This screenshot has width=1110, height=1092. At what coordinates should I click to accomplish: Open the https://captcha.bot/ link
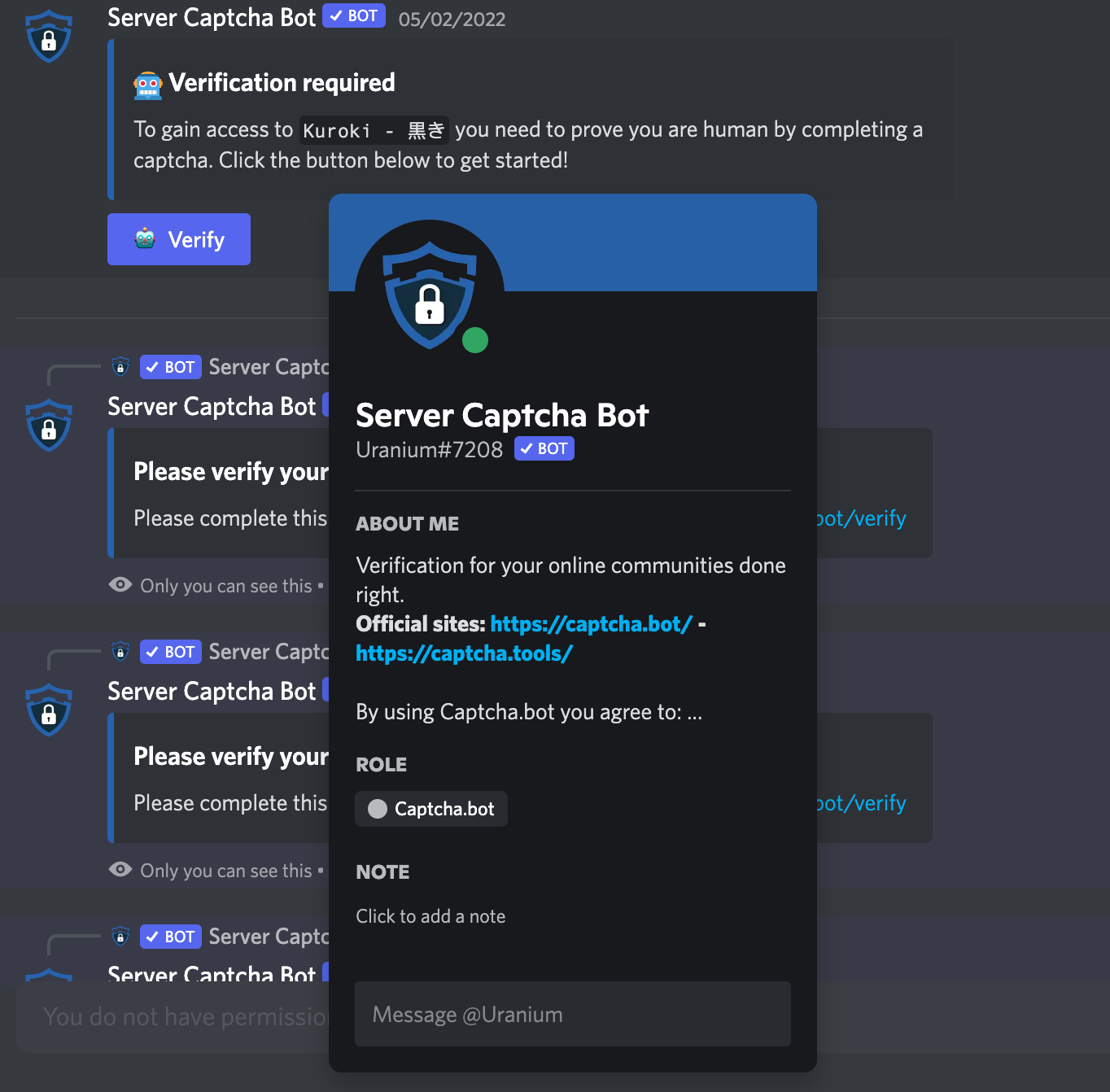click(x=591, y=624)
